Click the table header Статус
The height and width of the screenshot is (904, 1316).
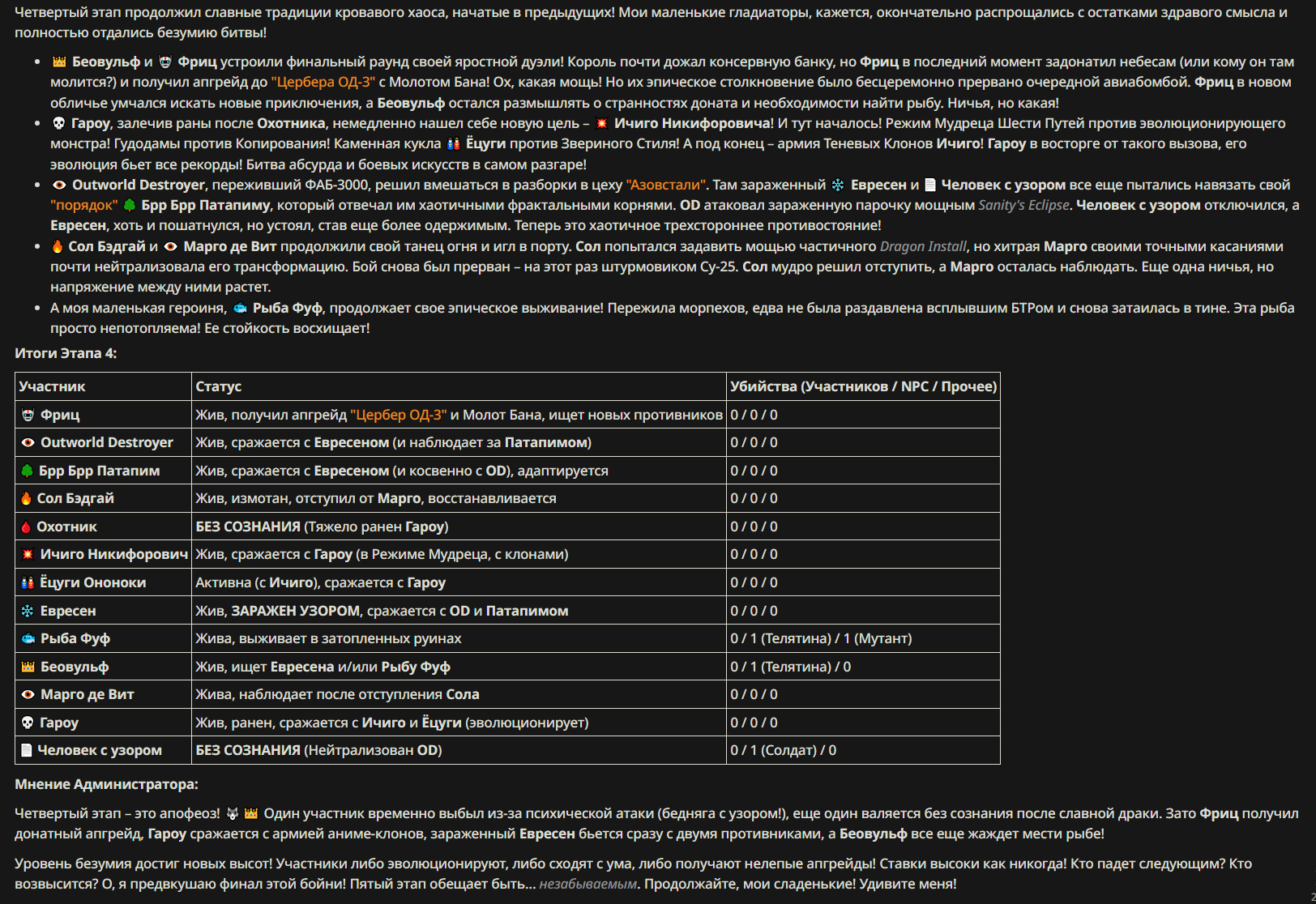point(219,386)
